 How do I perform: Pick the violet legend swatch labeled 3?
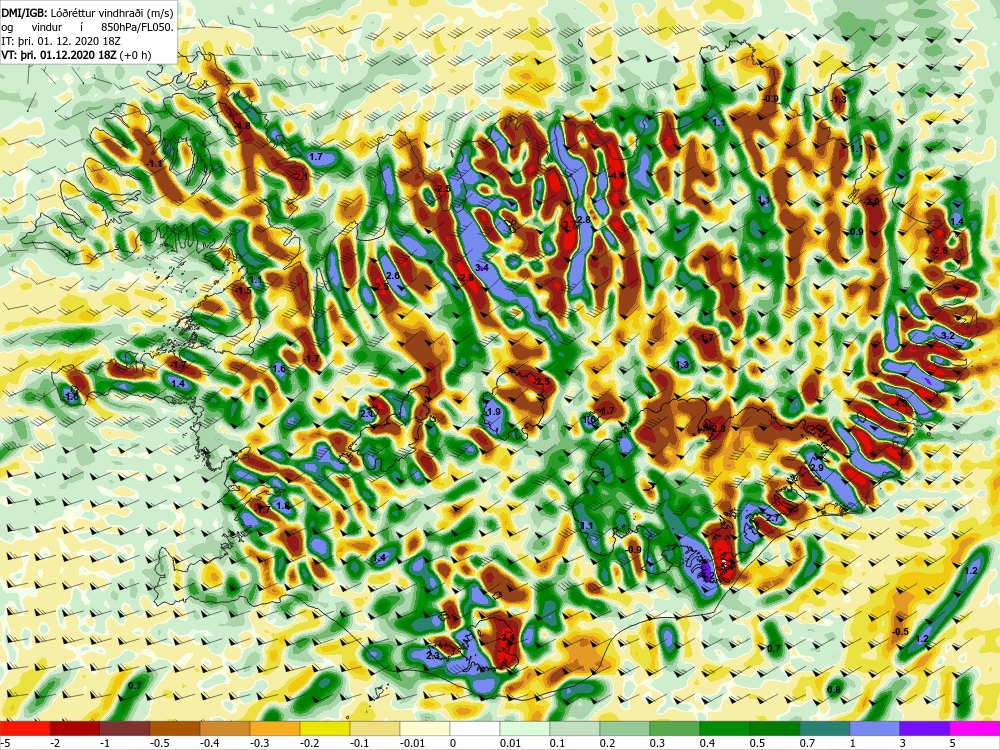(x=925, y=728)
